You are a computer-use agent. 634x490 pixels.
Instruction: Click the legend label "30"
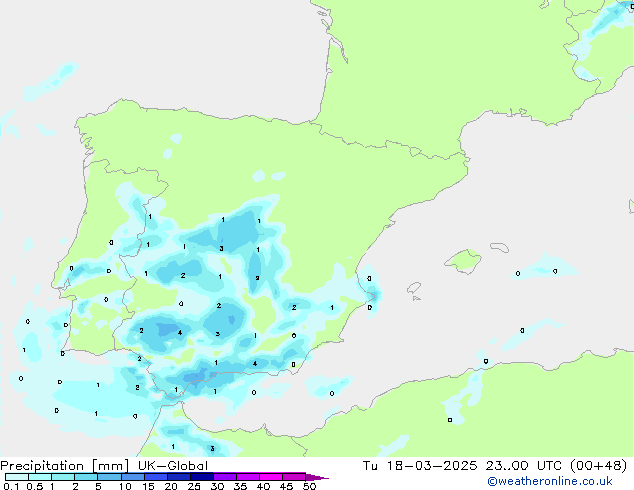click(x=217, y=486)
